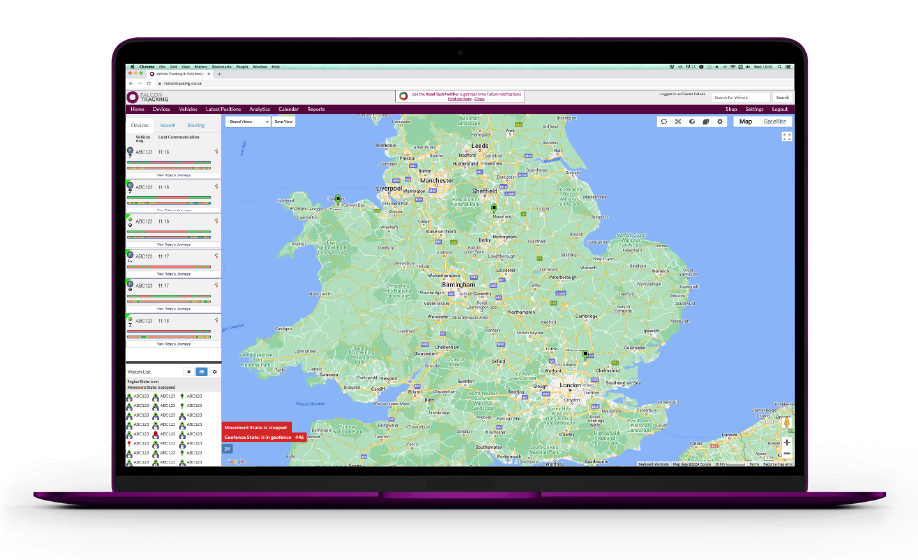Click the Watch List header label
The height and width of the screenshot is (560, 918).
[x=139, y=372]
